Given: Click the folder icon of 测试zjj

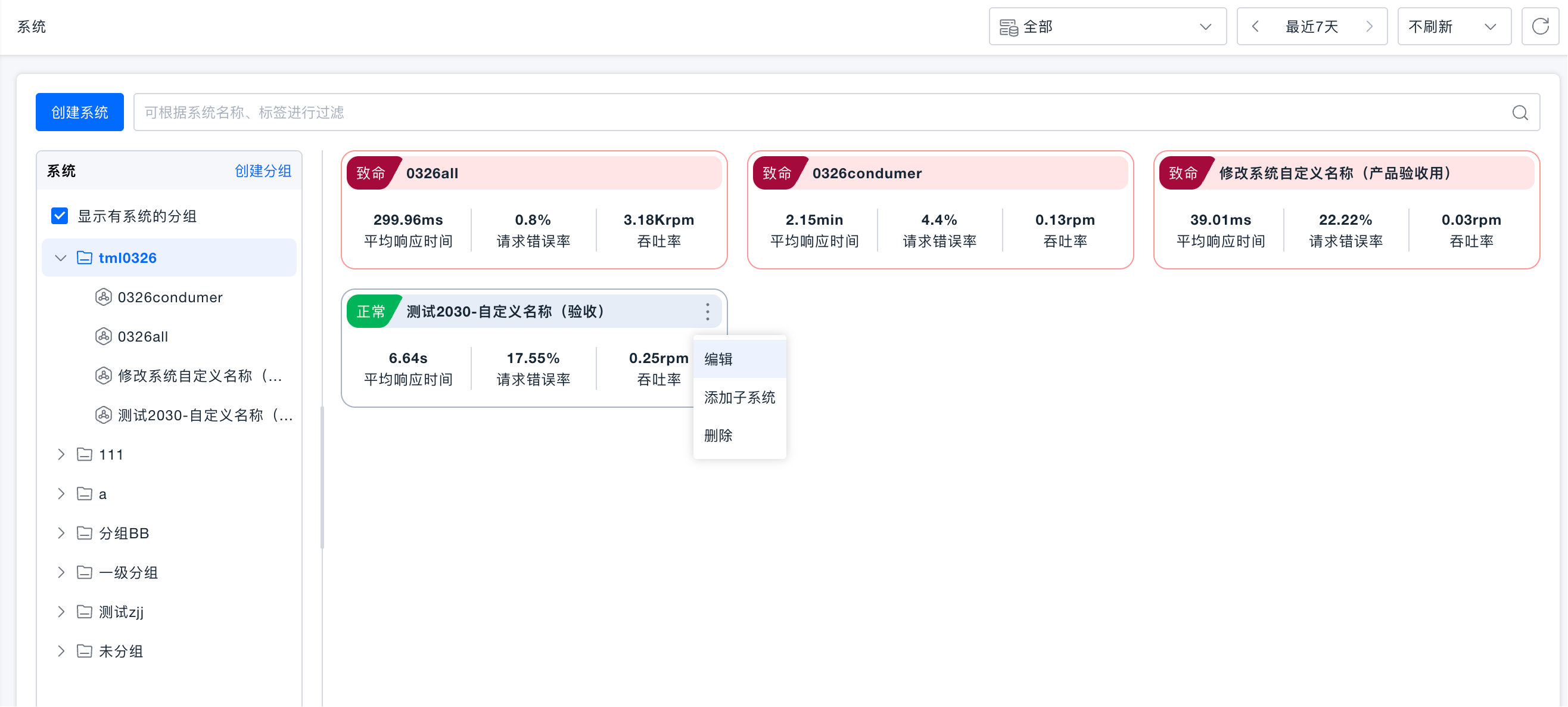Looking at the screenshot, I should tap(85, 612).
